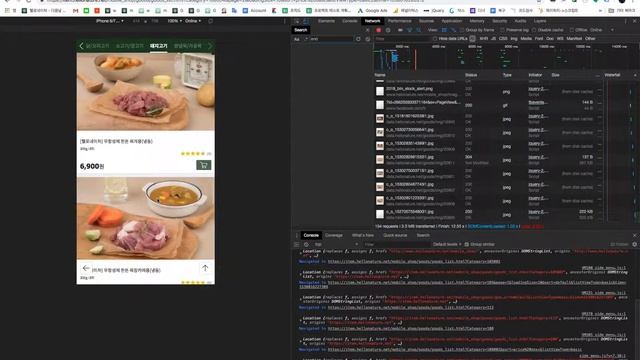This screenshot has height=360, width=640.
Task: Open the 100% zoom dropdown
Action: click(x=174, y=21)
